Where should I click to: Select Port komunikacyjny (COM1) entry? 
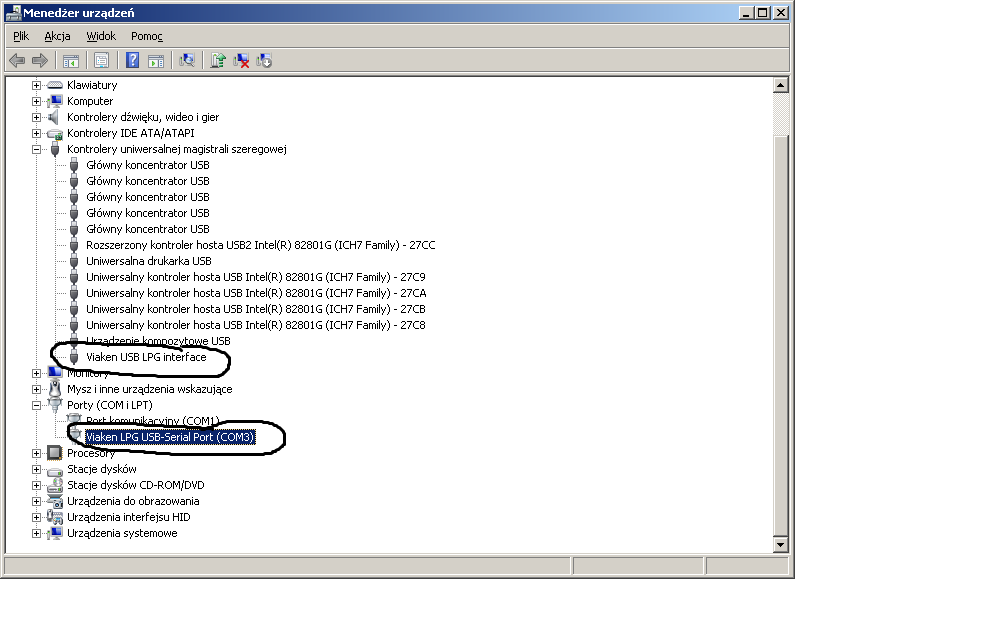[x=153, y=421]
